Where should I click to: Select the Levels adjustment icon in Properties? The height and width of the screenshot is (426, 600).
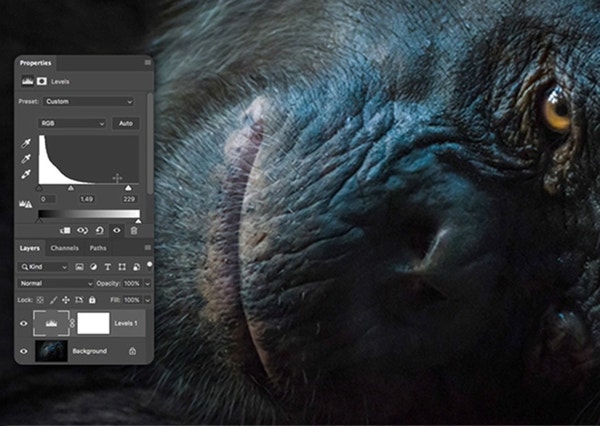coord(27,81)
